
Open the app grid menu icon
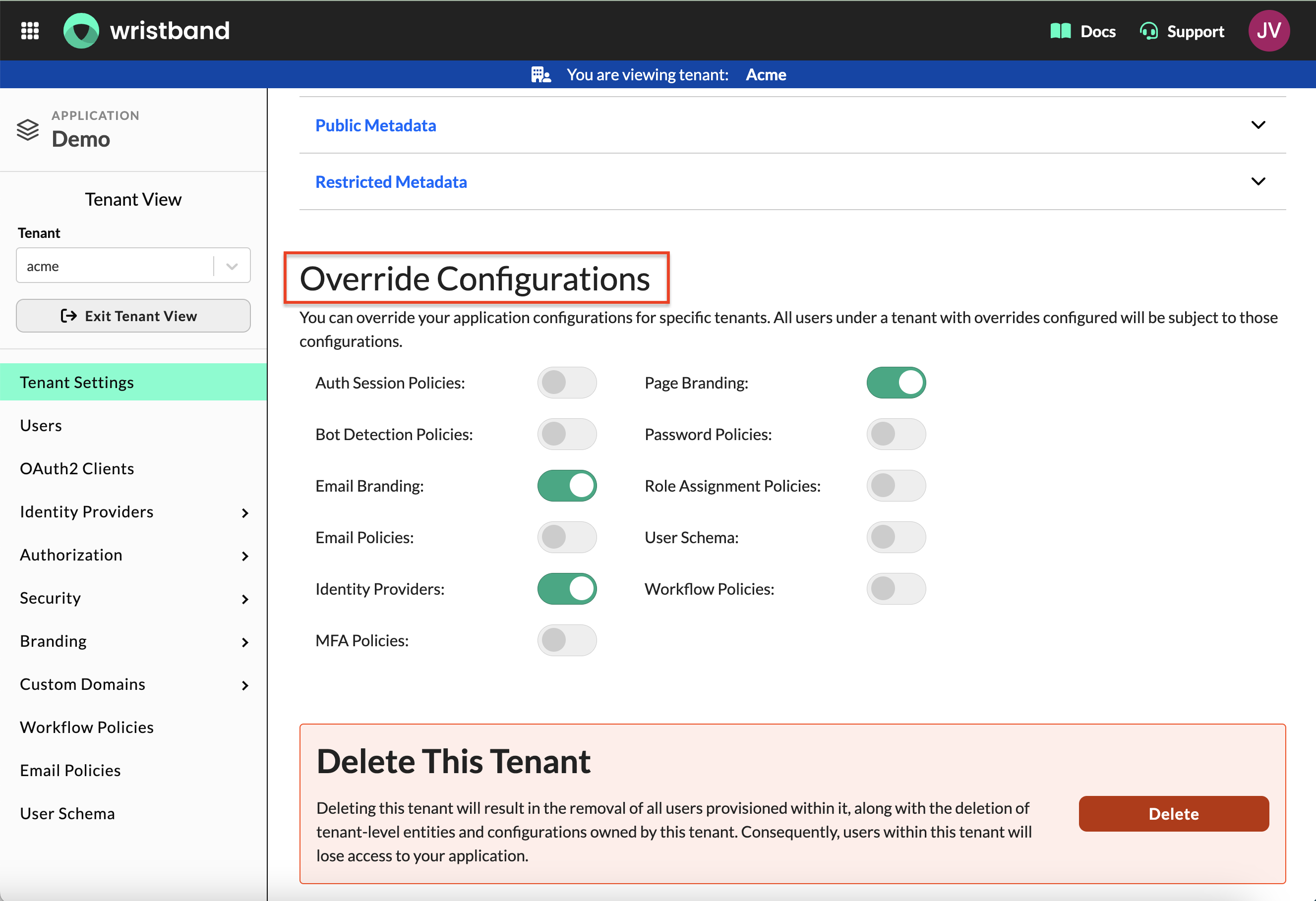tap(30, 31)
